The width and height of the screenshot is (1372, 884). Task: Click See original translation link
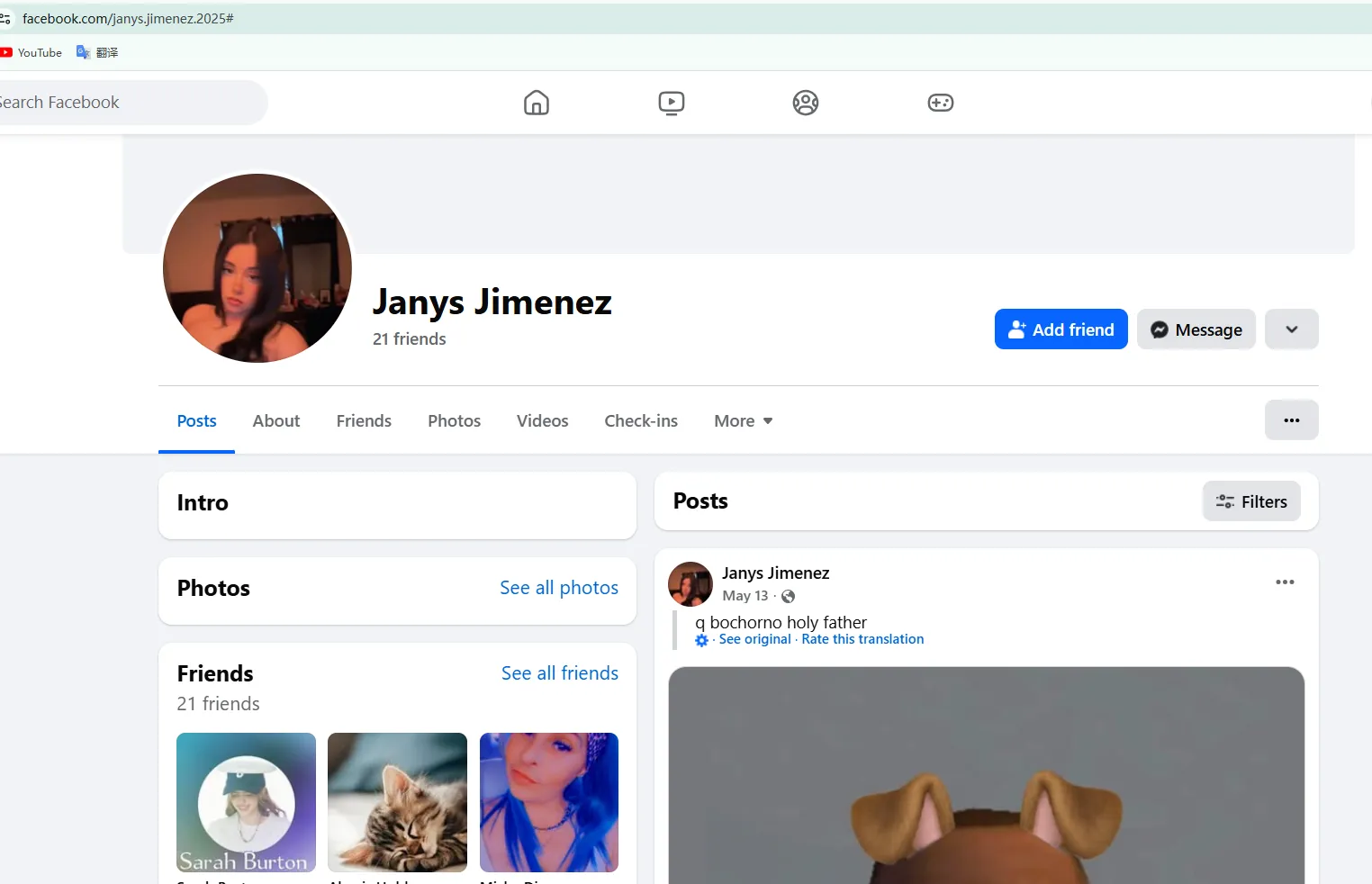[x=755, y=639]
